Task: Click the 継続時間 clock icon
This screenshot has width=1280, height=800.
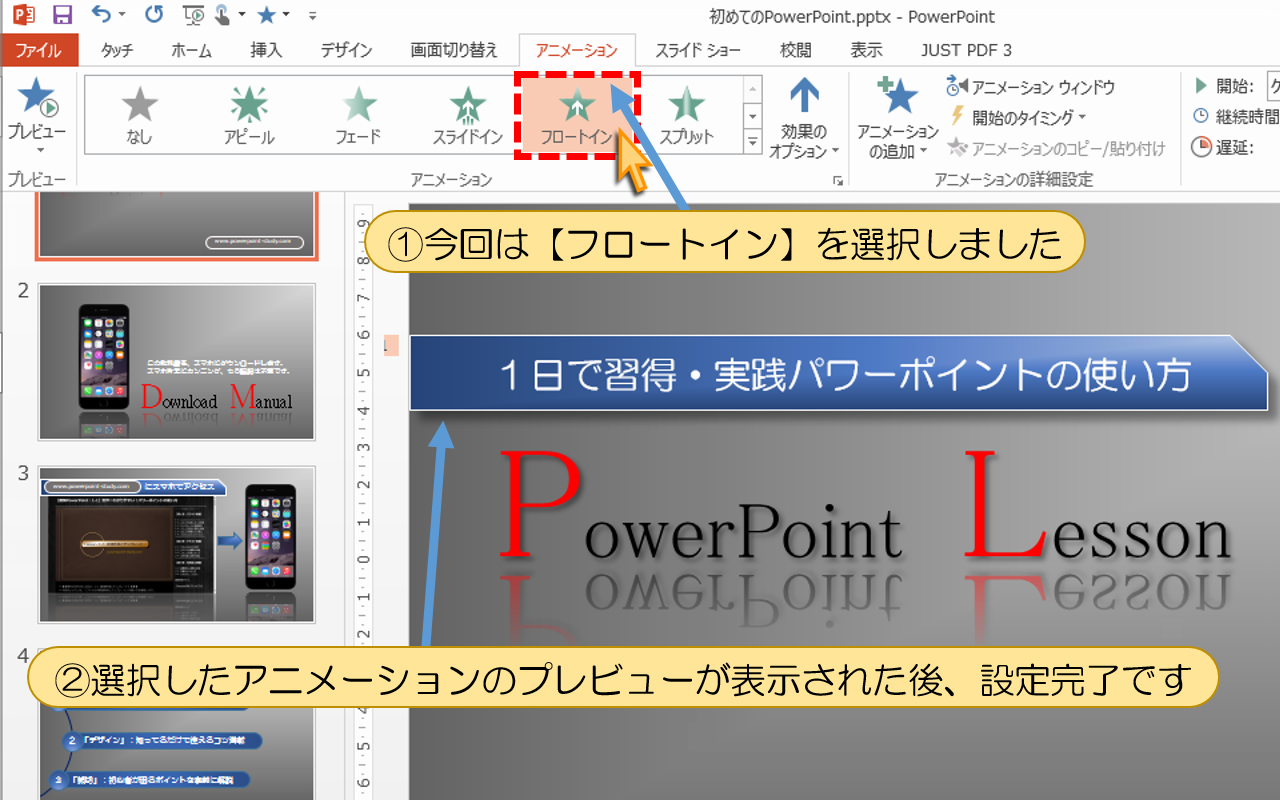Action: [1201, 117]
